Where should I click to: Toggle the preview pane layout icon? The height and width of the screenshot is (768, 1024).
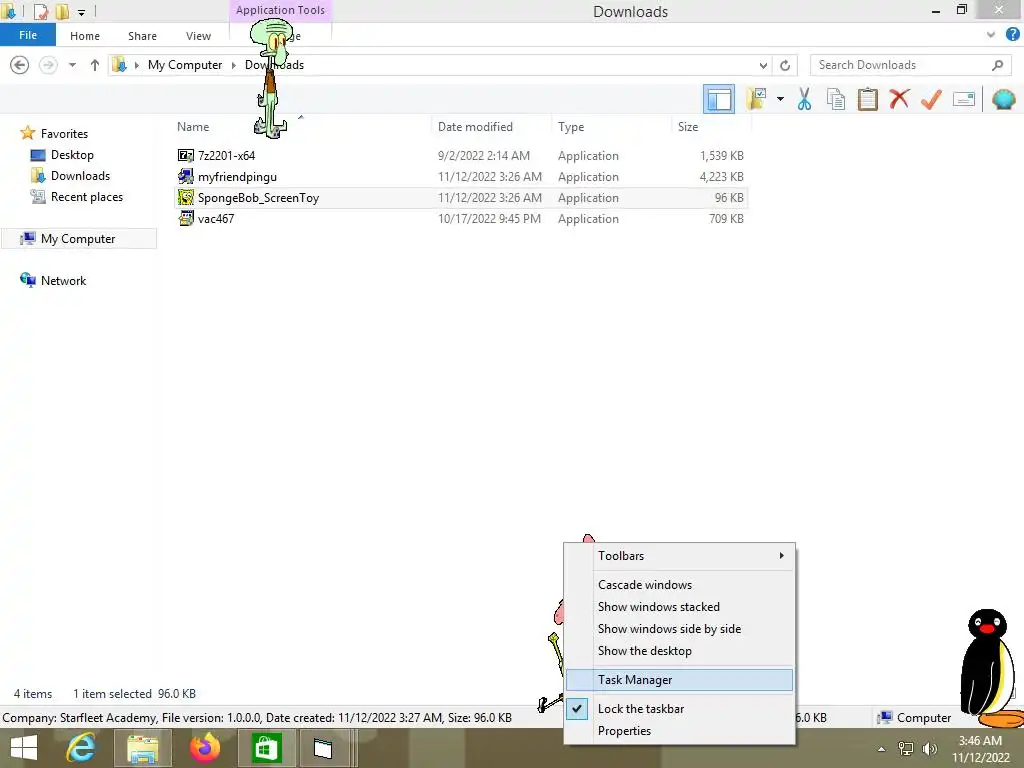718,99
